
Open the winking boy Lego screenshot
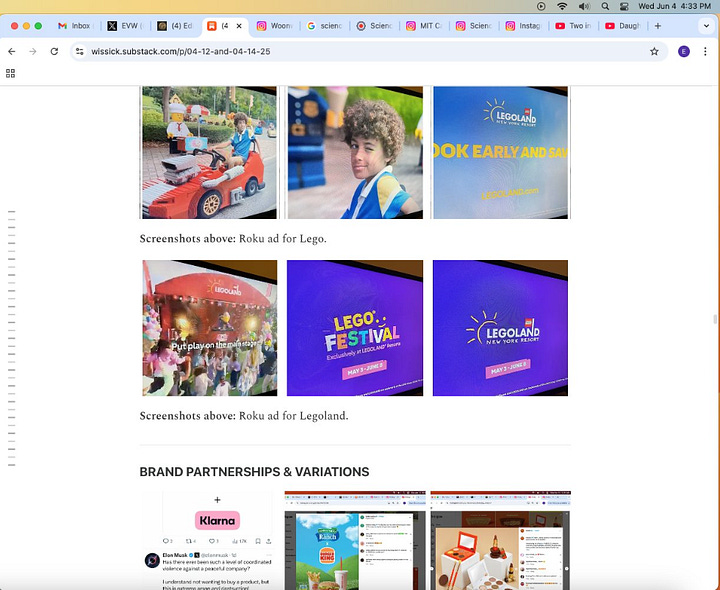(355, 152)
